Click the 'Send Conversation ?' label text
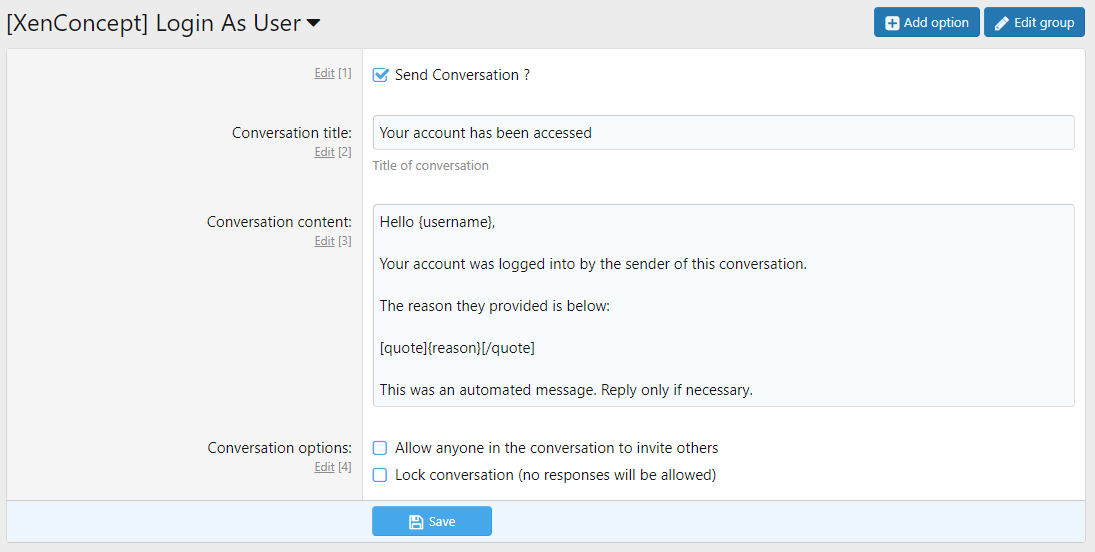1095x552 pixels. coord(462,75)
